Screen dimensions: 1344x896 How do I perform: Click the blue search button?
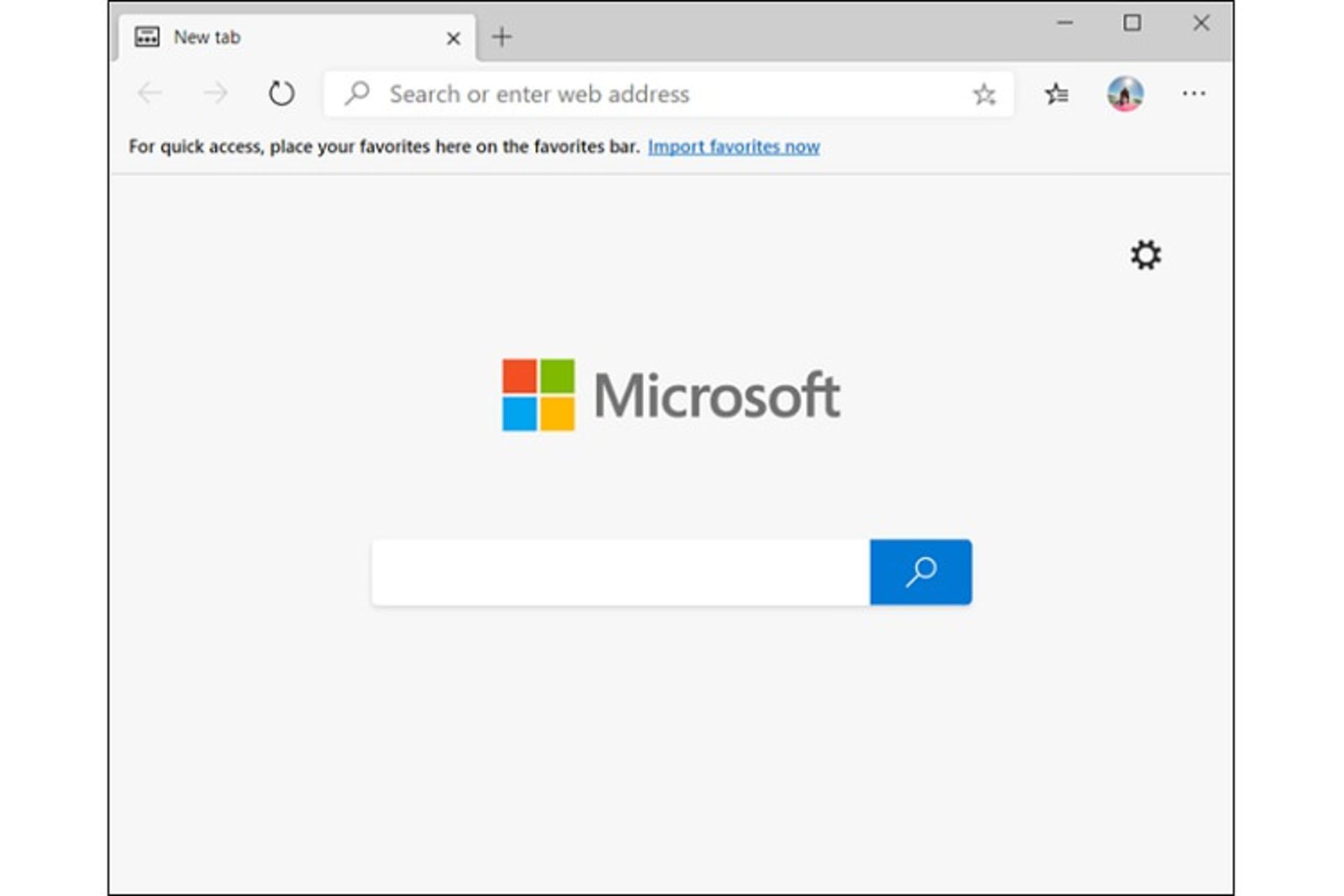coord(920,572)
